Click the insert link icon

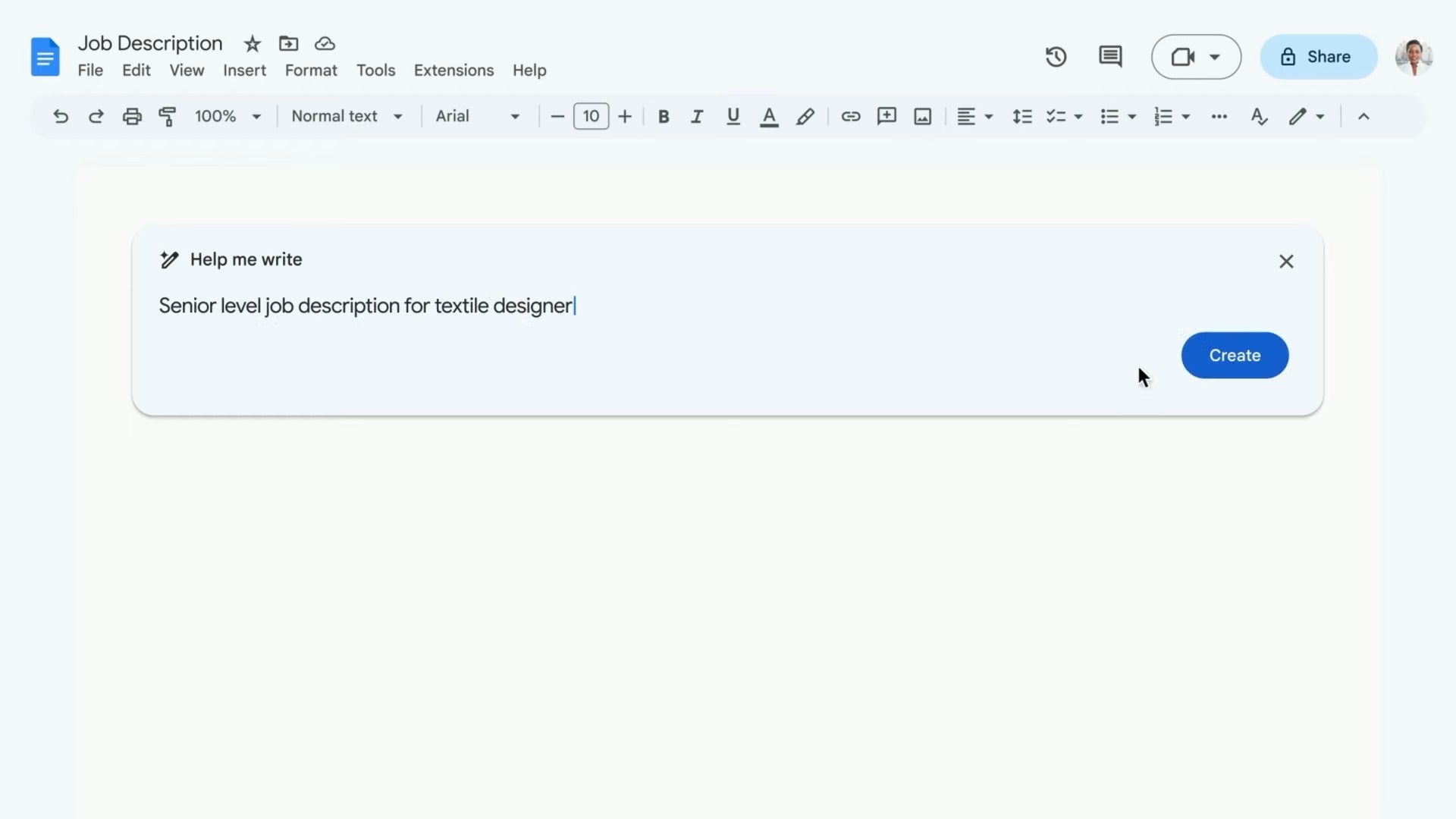849,116
